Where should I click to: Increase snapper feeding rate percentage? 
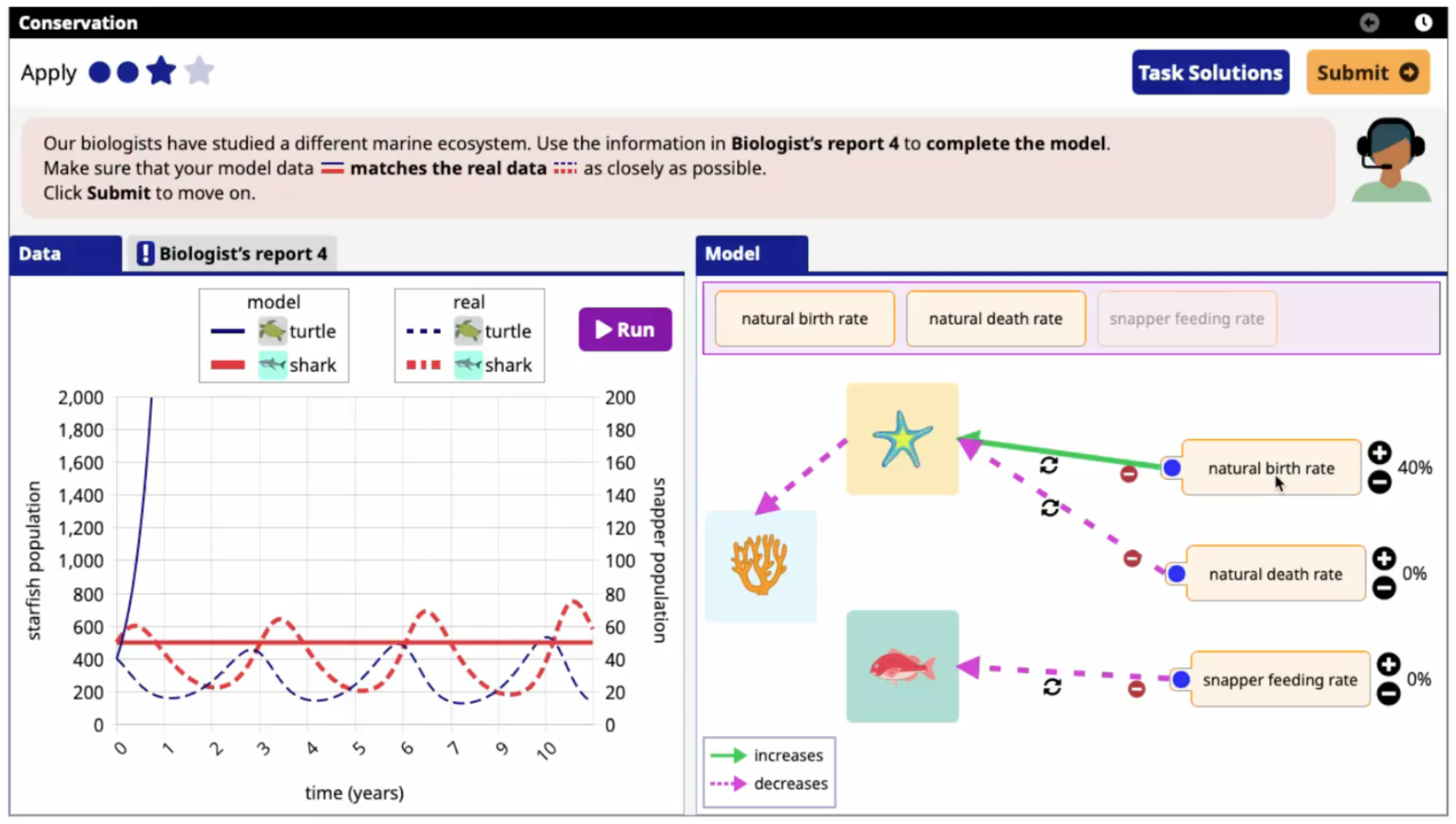tap(1388, 665)
